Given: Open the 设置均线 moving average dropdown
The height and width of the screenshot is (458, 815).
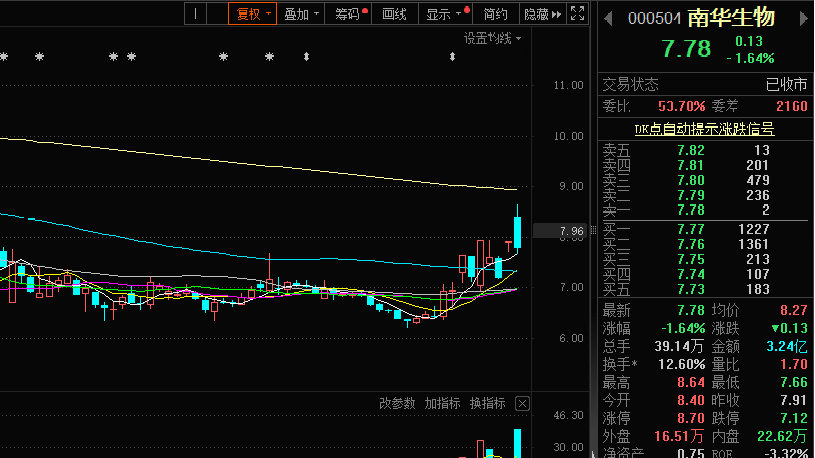Looking at the screenshot, I should tap(492, 38).
